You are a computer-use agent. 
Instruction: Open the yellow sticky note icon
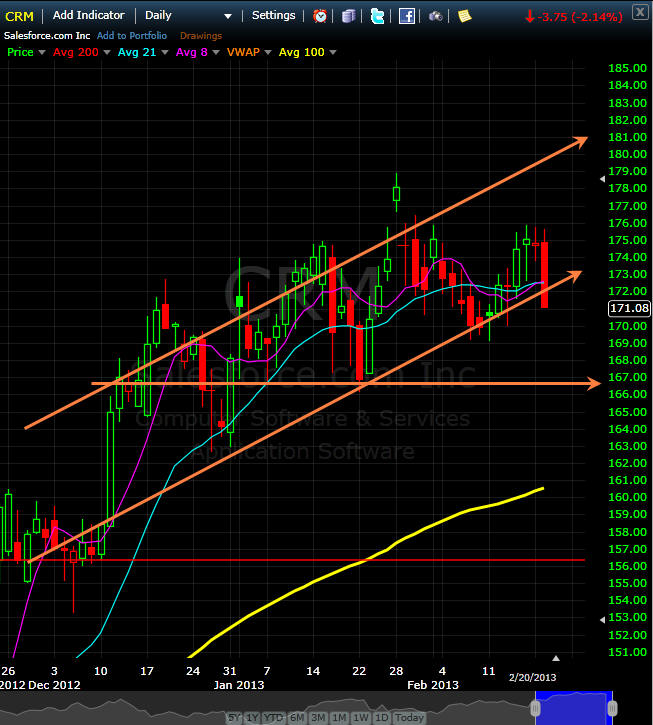[464, 16]
